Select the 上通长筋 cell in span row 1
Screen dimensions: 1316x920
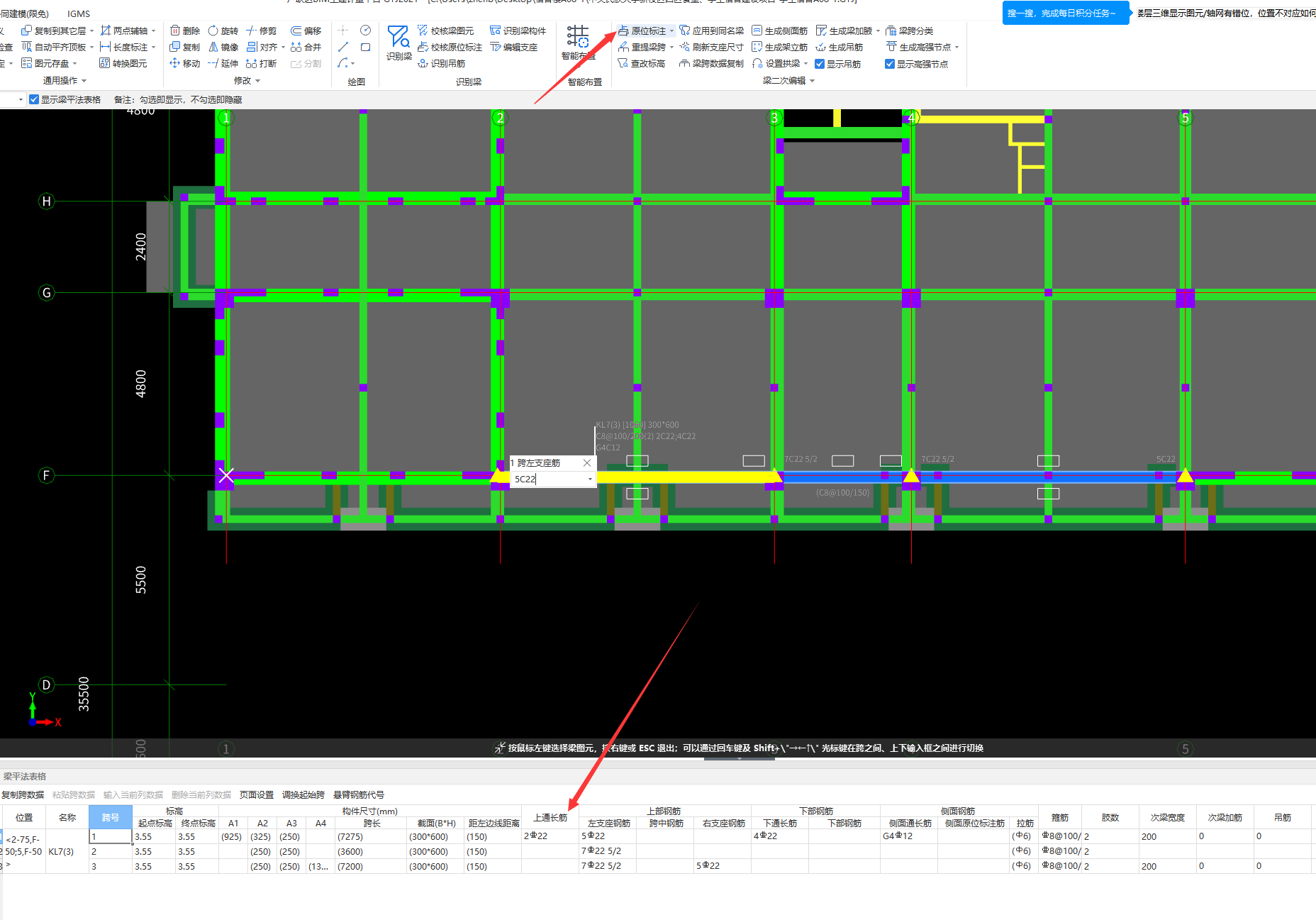550,836
